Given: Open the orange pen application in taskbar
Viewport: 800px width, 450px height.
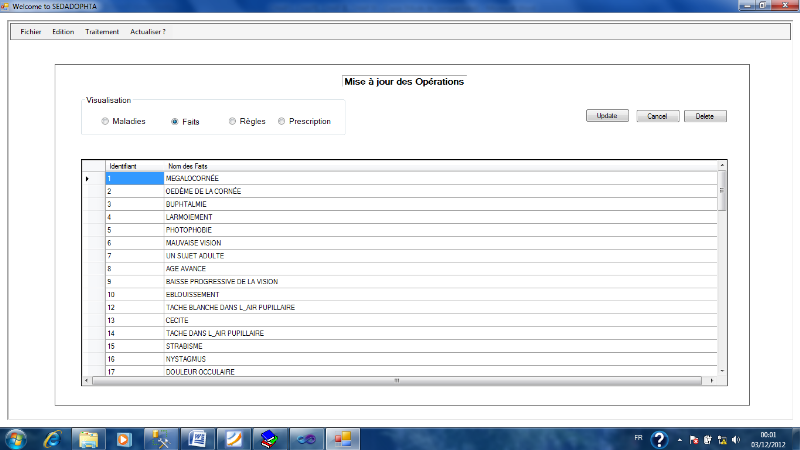Looking at the screenshot, I should click(234, 439).
